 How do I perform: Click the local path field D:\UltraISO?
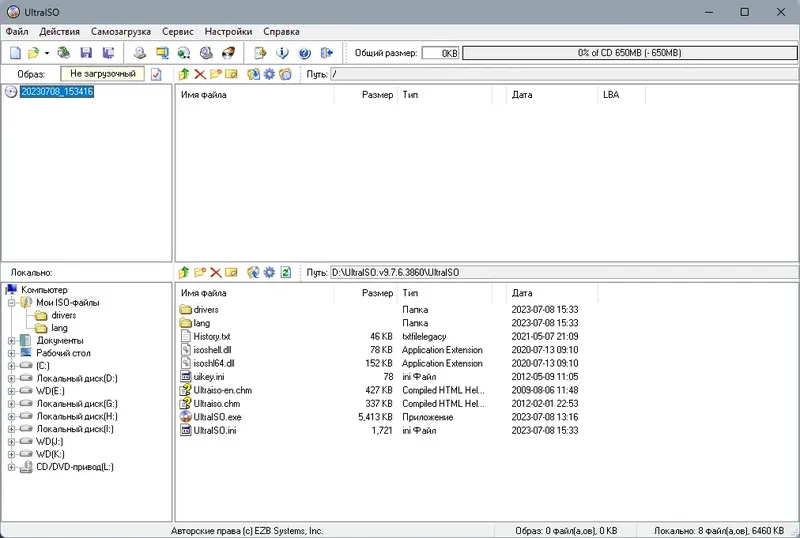pyautogui.click(x=564, y=273)
